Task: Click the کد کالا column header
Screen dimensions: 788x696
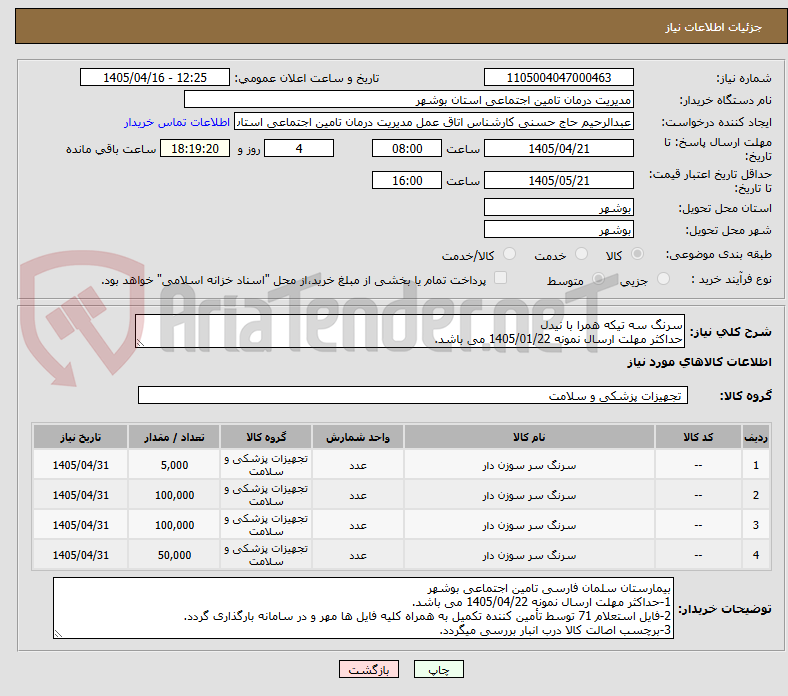Action: pos(698,437)
